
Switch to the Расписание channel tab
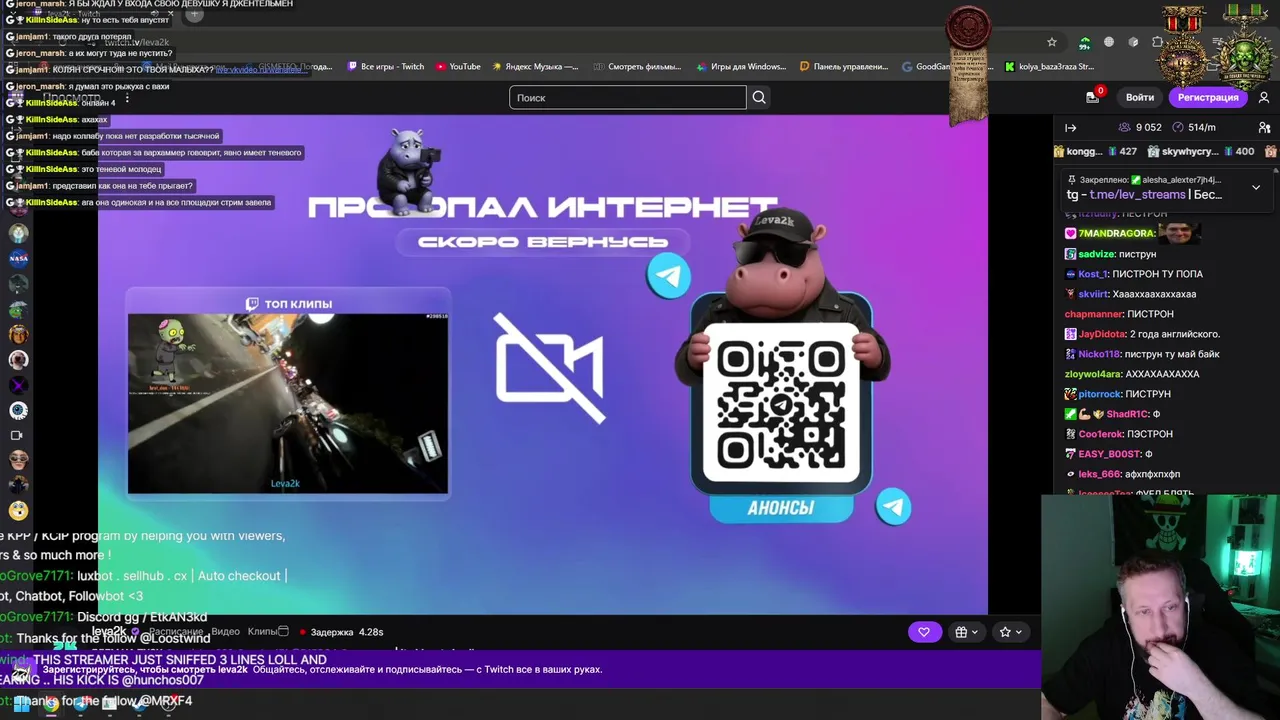(x=176, y=632)
